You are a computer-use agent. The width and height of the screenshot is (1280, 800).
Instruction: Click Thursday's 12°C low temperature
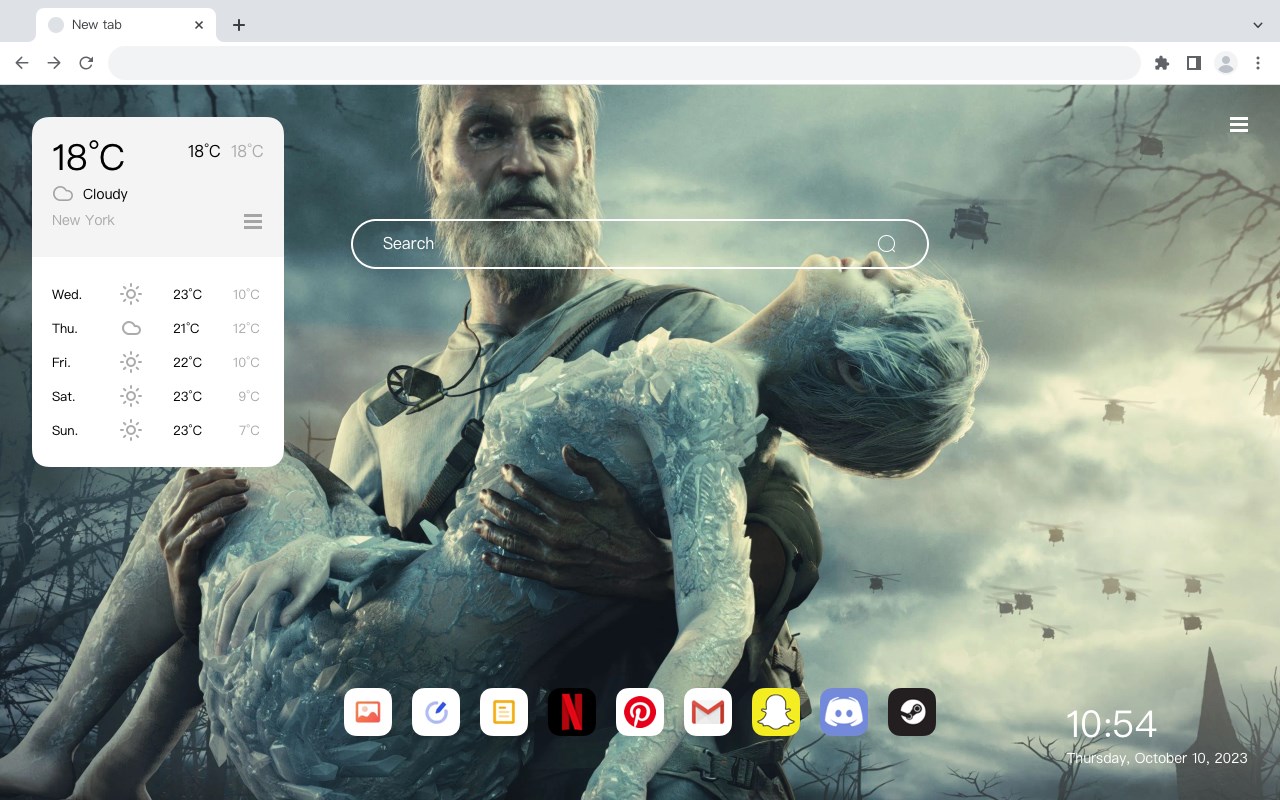[246, 328]
